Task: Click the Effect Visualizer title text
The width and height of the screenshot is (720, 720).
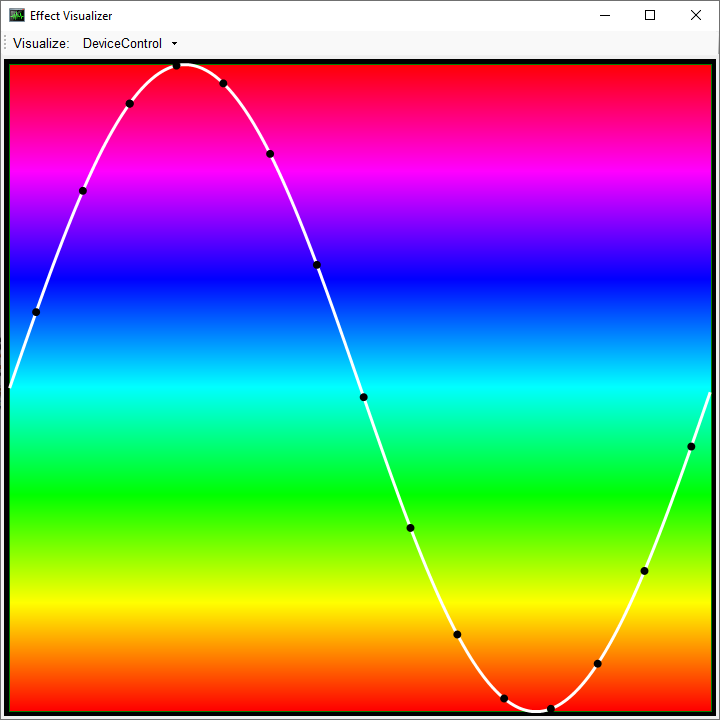Action: pos(71,16)
